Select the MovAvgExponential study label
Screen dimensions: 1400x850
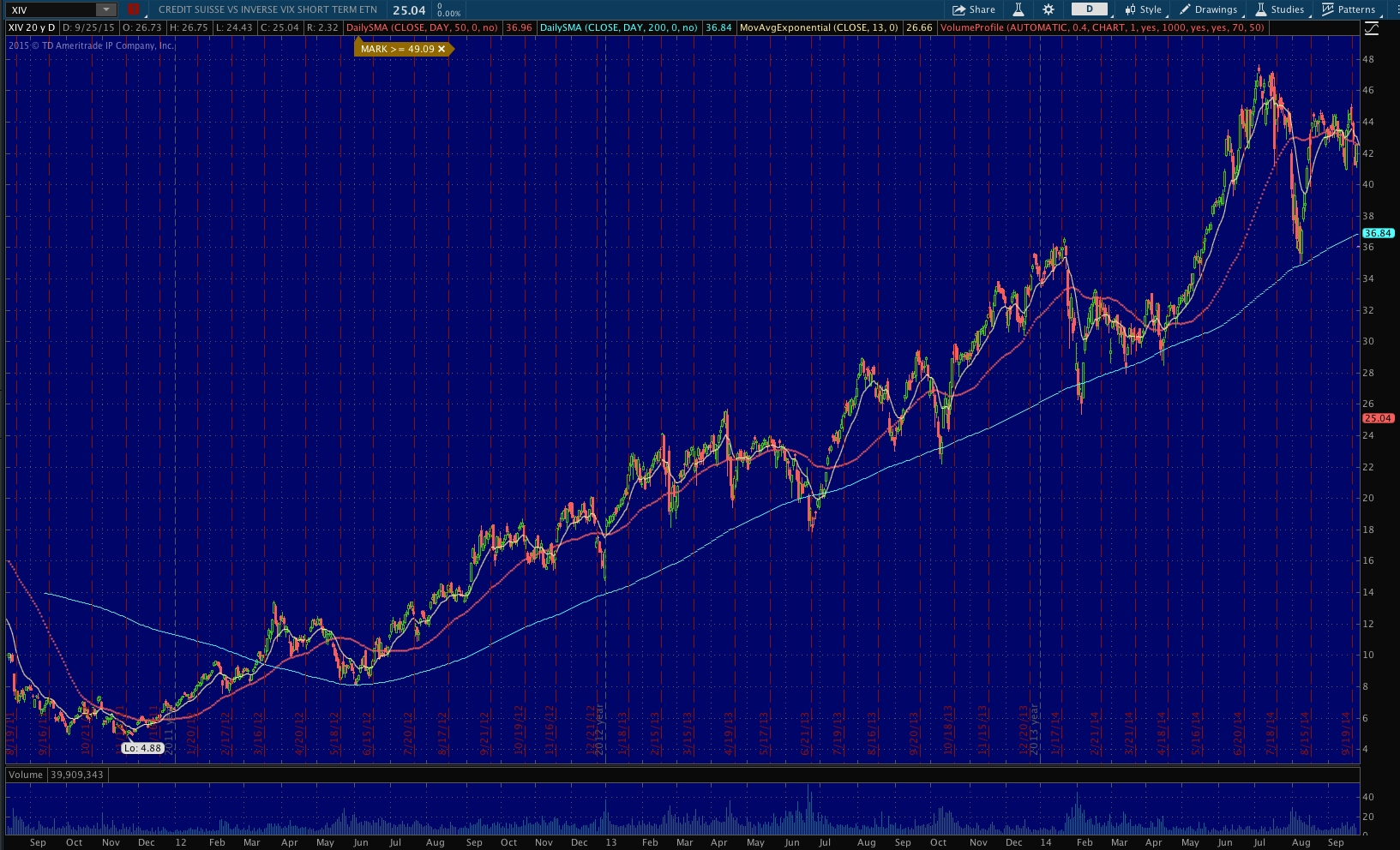click(x=818, y=27)
